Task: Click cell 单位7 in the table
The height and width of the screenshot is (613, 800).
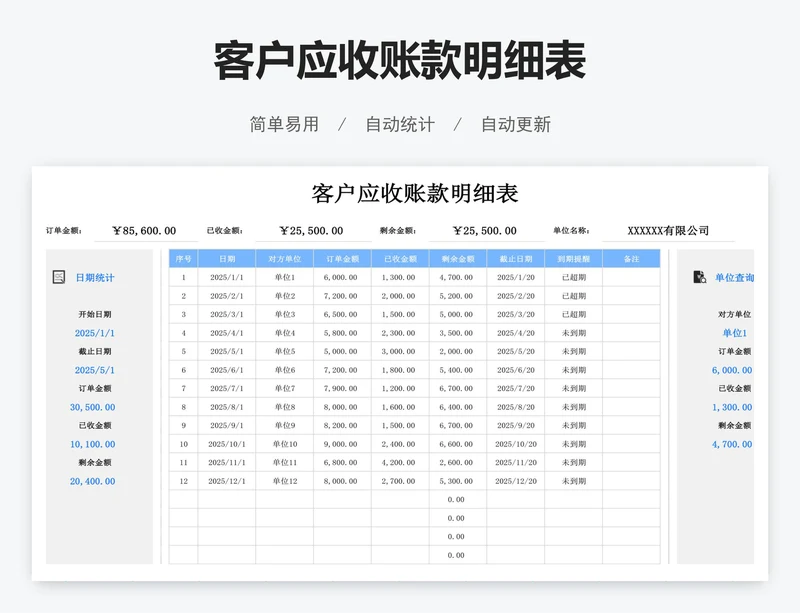Action: tap(285, 388)
